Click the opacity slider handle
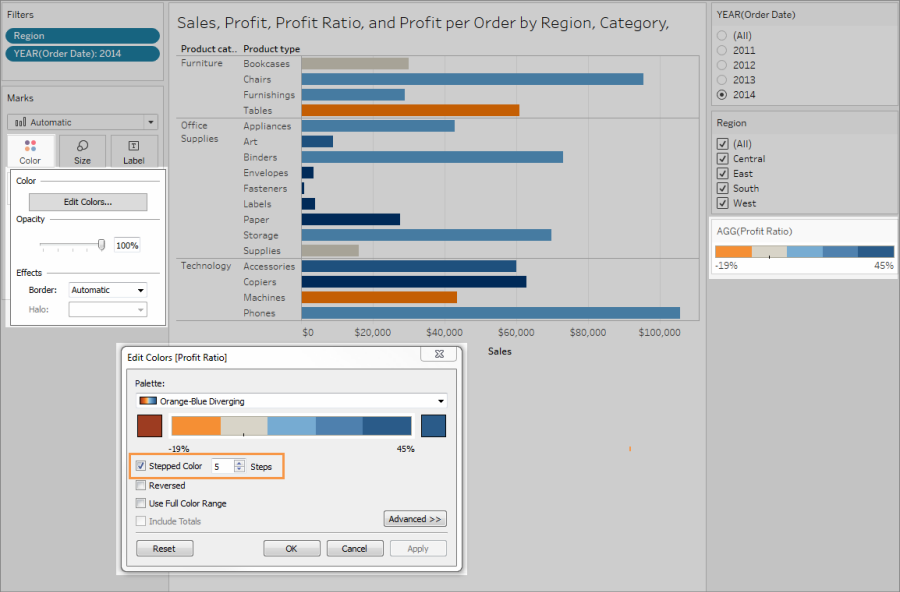This screenshot has width=900, height=592. coord(101,245)
